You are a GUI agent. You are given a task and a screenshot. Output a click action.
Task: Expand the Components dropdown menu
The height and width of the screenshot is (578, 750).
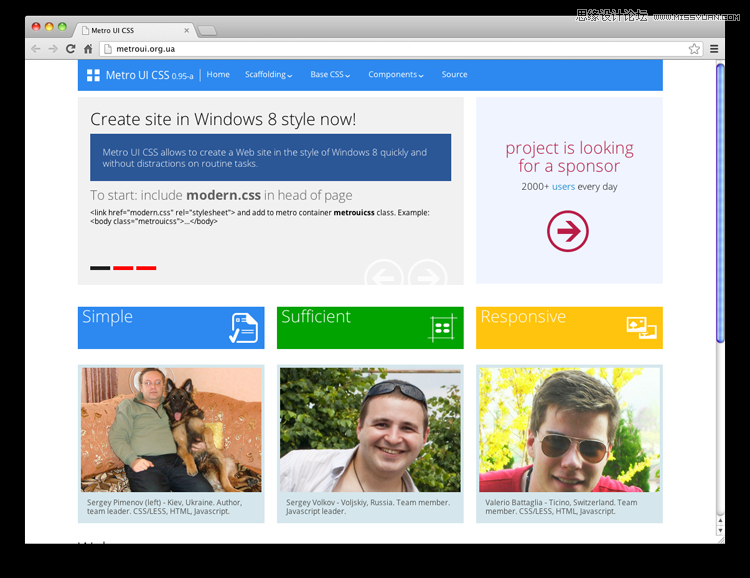[396, 75]
